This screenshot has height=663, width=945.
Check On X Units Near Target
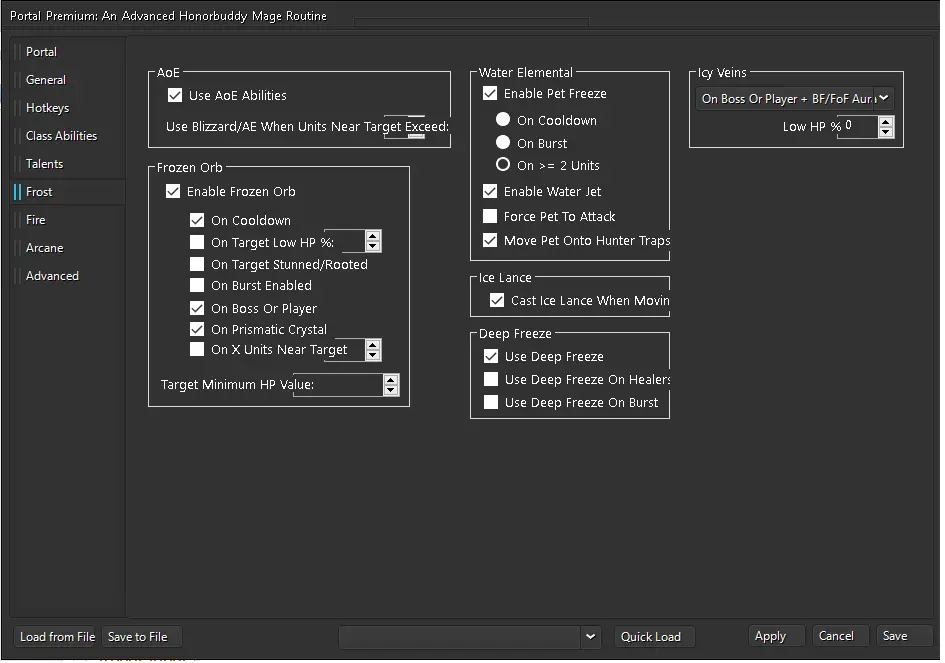coord(197,350)
